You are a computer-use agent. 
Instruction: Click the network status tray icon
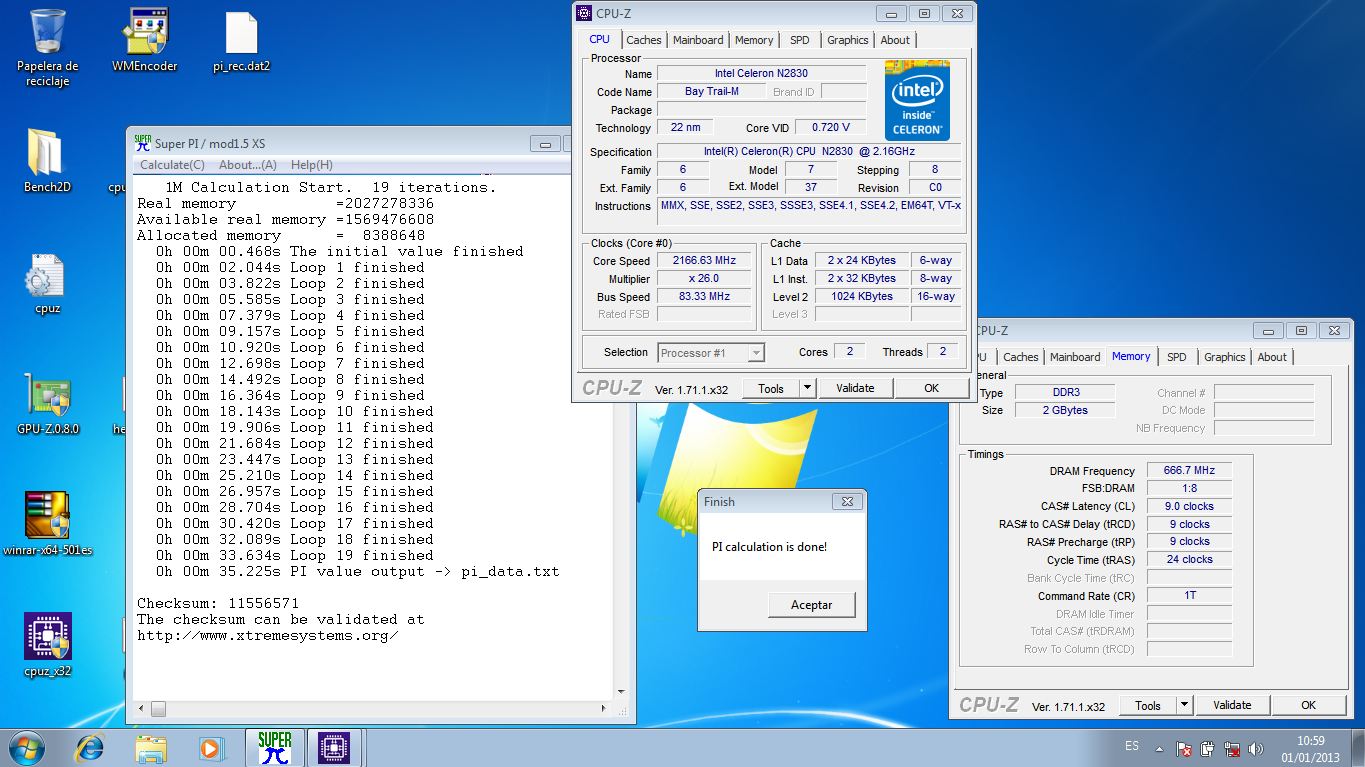tap(1232, 747)
